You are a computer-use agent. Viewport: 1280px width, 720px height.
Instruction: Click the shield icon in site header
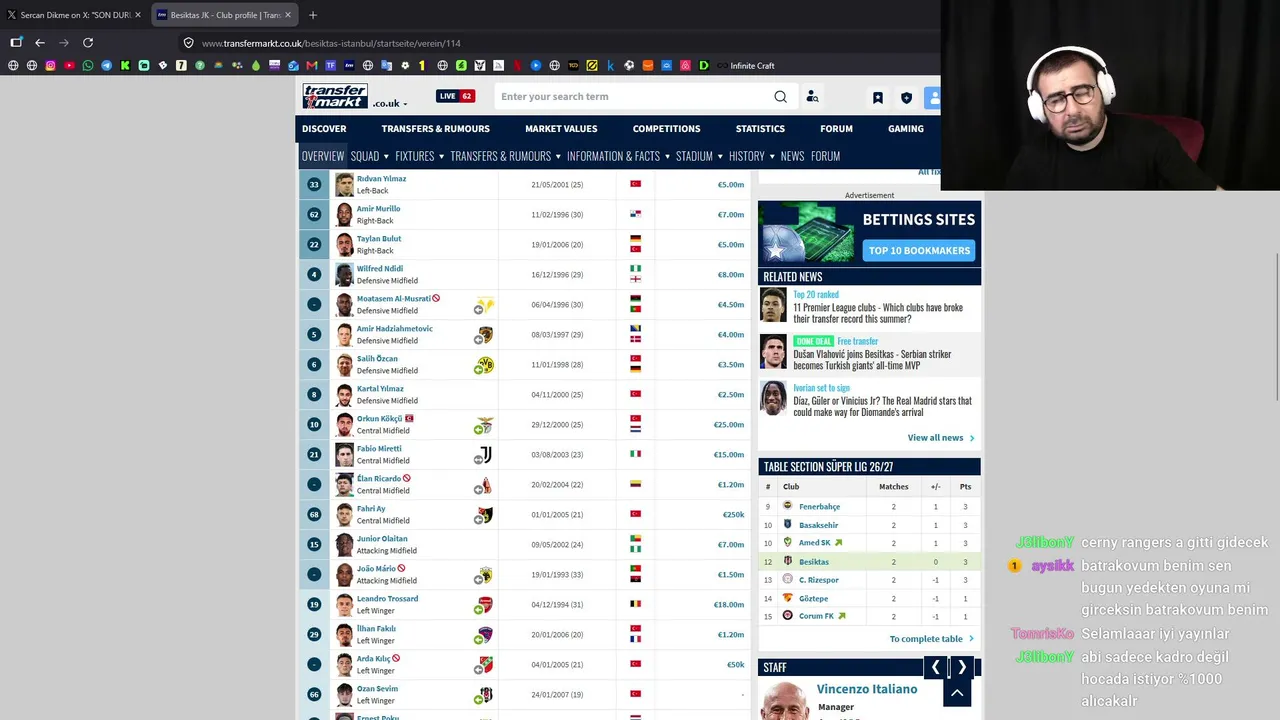(906, 98)
